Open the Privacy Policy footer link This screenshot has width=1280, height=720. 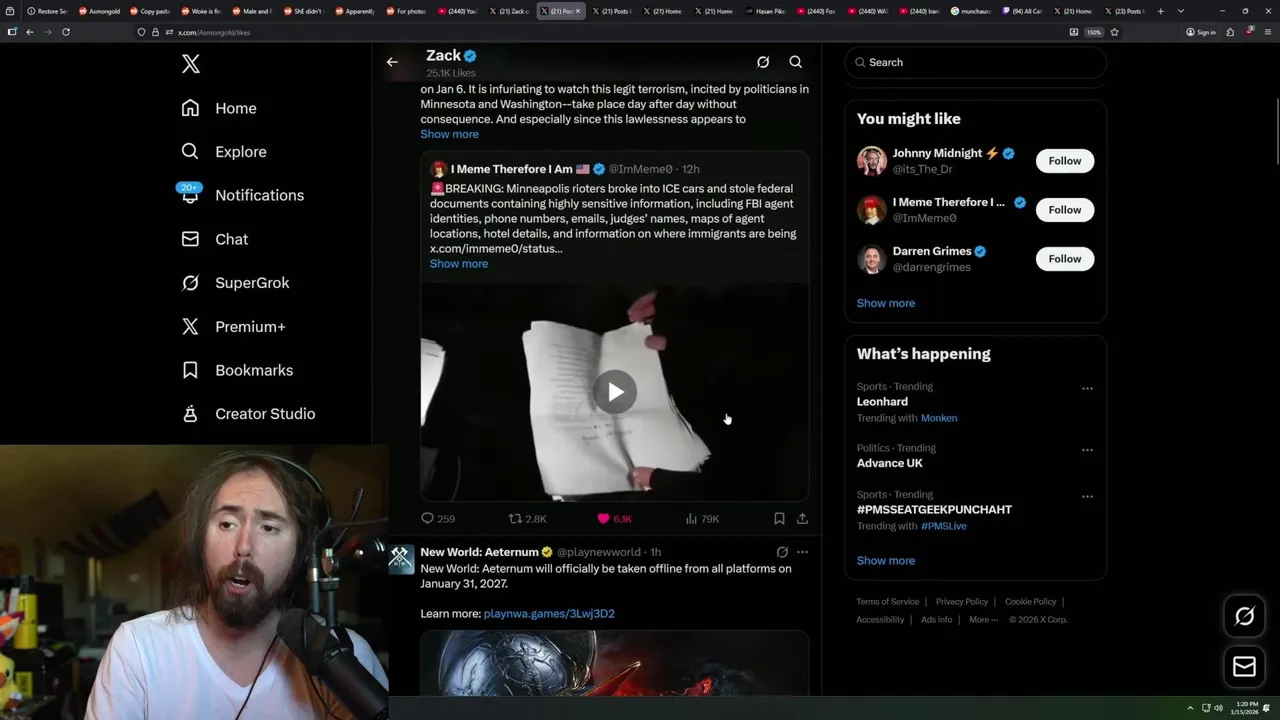click(961, 602)
